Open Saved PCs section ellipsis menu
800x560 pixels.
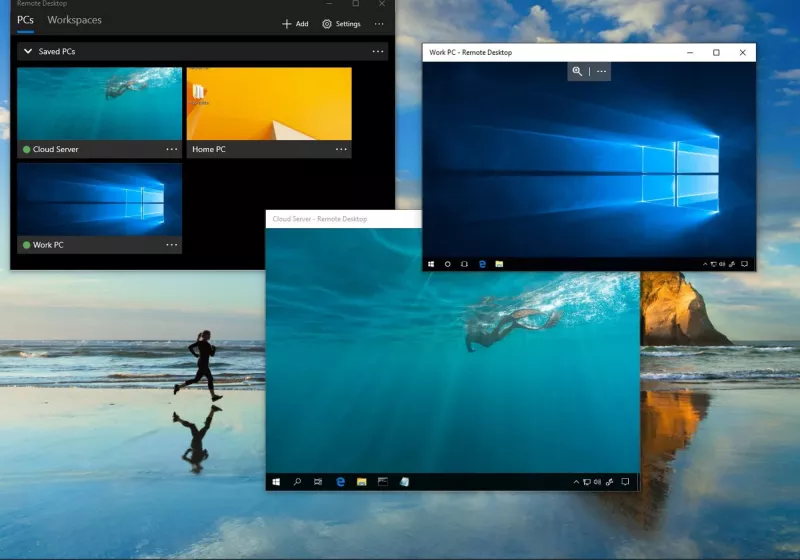(378, 52)
